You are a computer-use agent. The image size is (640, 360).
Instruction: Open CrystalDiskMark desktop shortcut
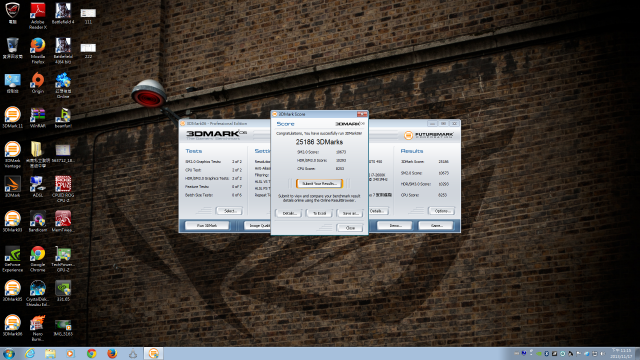pyautogui.click(x=38, y=293)
